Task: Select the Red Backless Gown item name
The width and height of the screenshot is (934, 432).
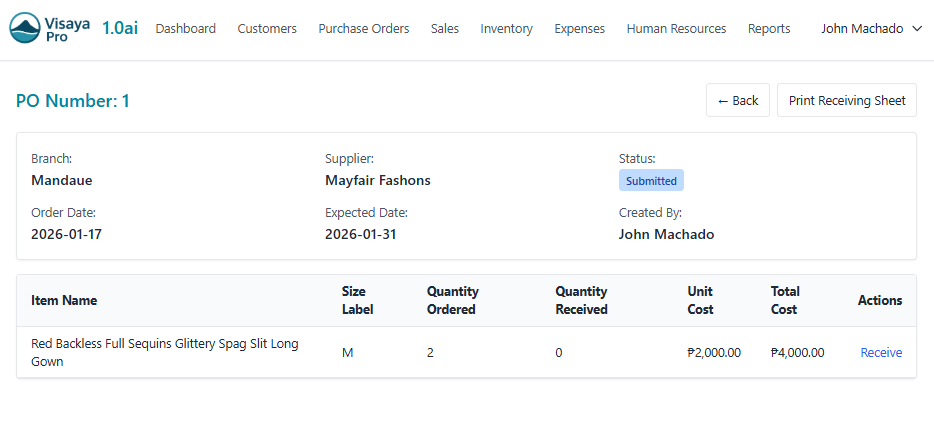Action: (165, 353)
